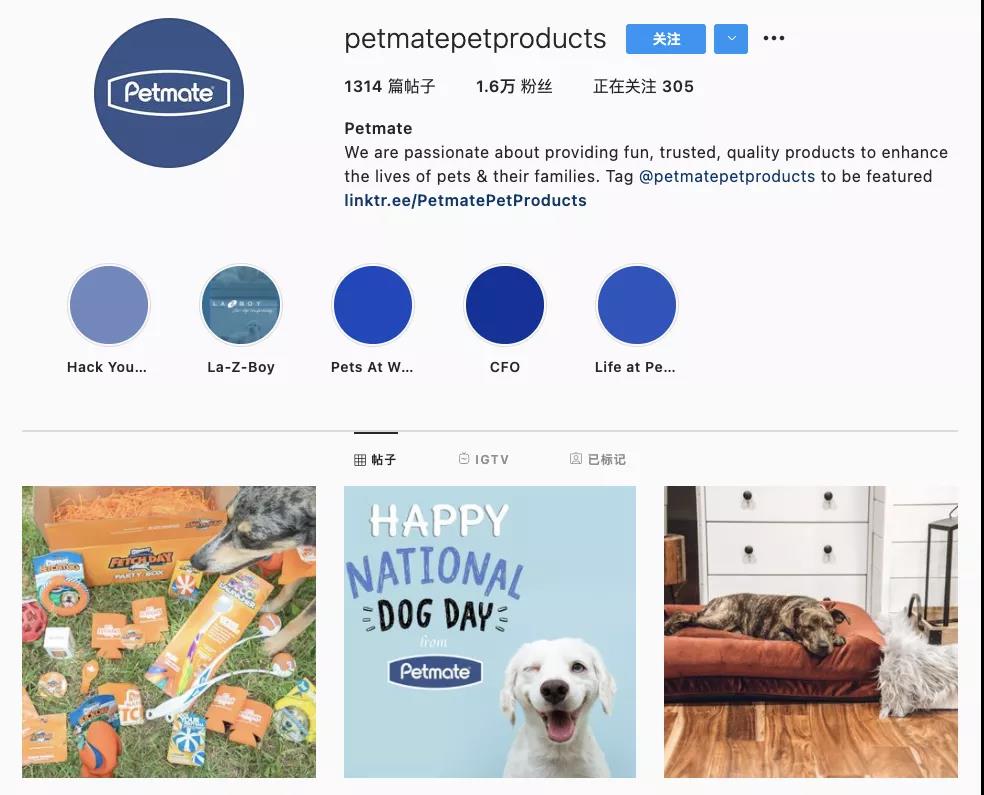984x795 pixels.
Task: Click the 1314 篇帖子 posts count
Action: click(x=389, y=87)
